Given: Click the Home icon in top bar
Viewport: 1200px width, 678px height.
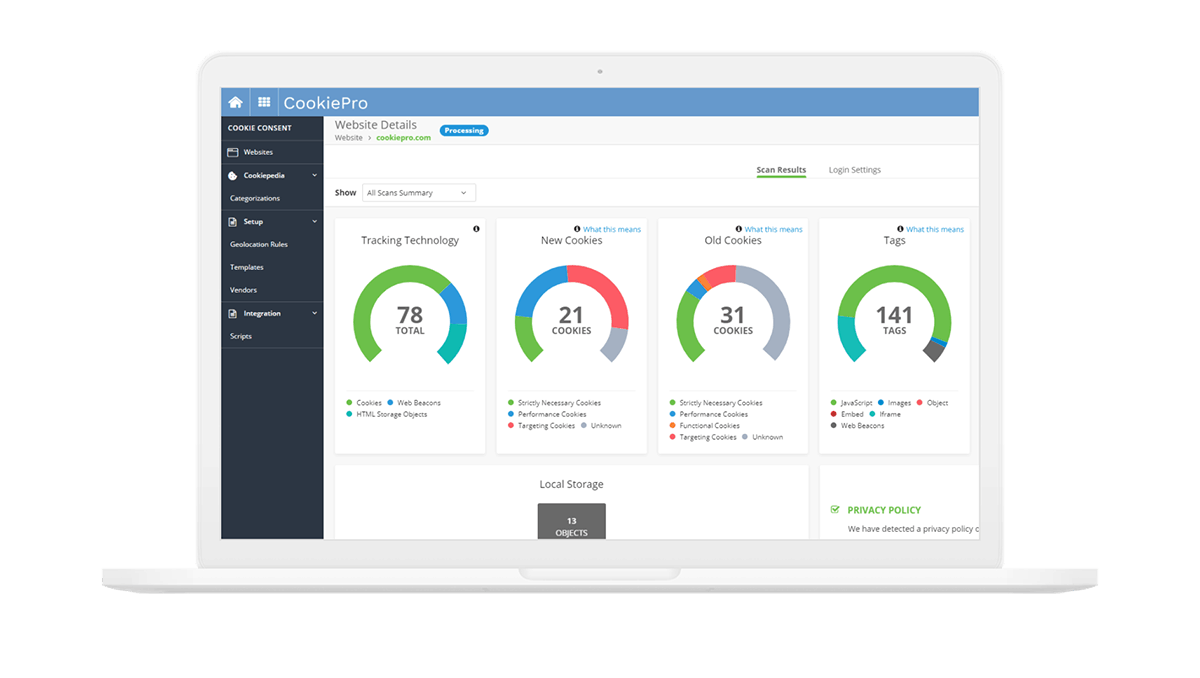Looking at the screenshot, I should click(x=235, y=102).
